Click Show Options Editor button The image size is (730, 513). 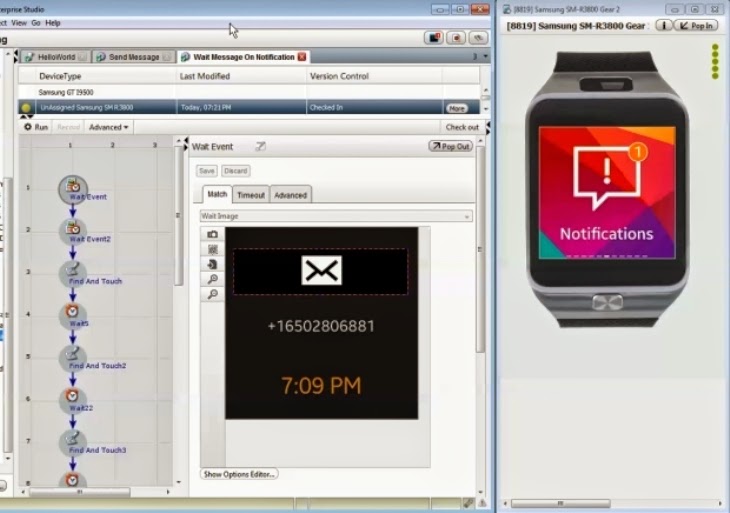(239, 474)
